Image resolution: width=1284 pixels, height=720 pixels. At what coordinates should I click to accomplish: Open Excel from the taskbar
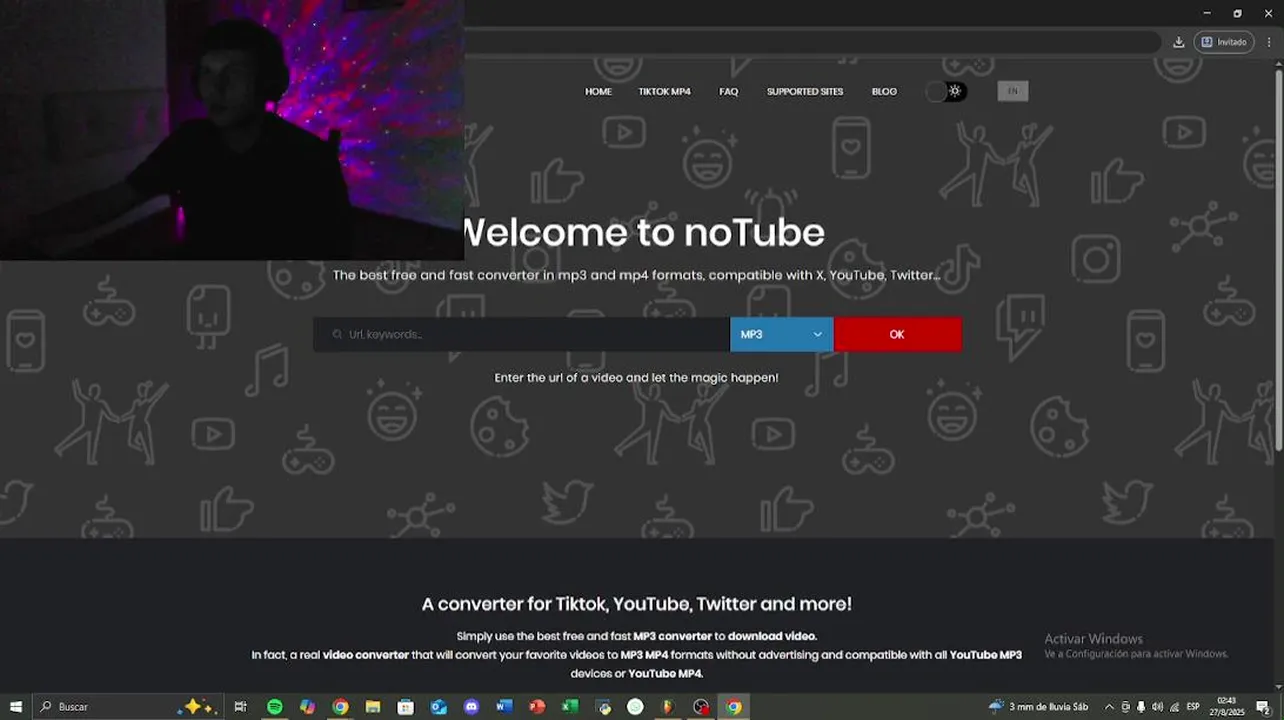(x=570, y=707)
